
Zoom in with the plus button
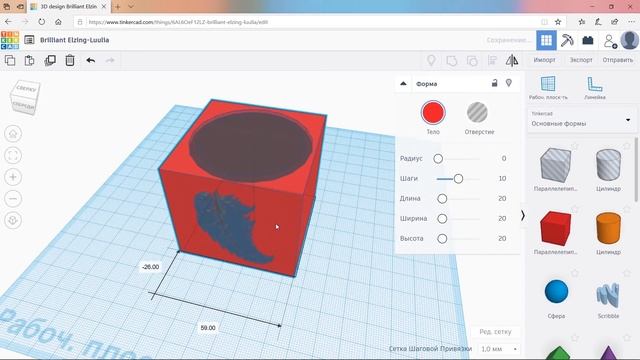click(x=13, y=177)
